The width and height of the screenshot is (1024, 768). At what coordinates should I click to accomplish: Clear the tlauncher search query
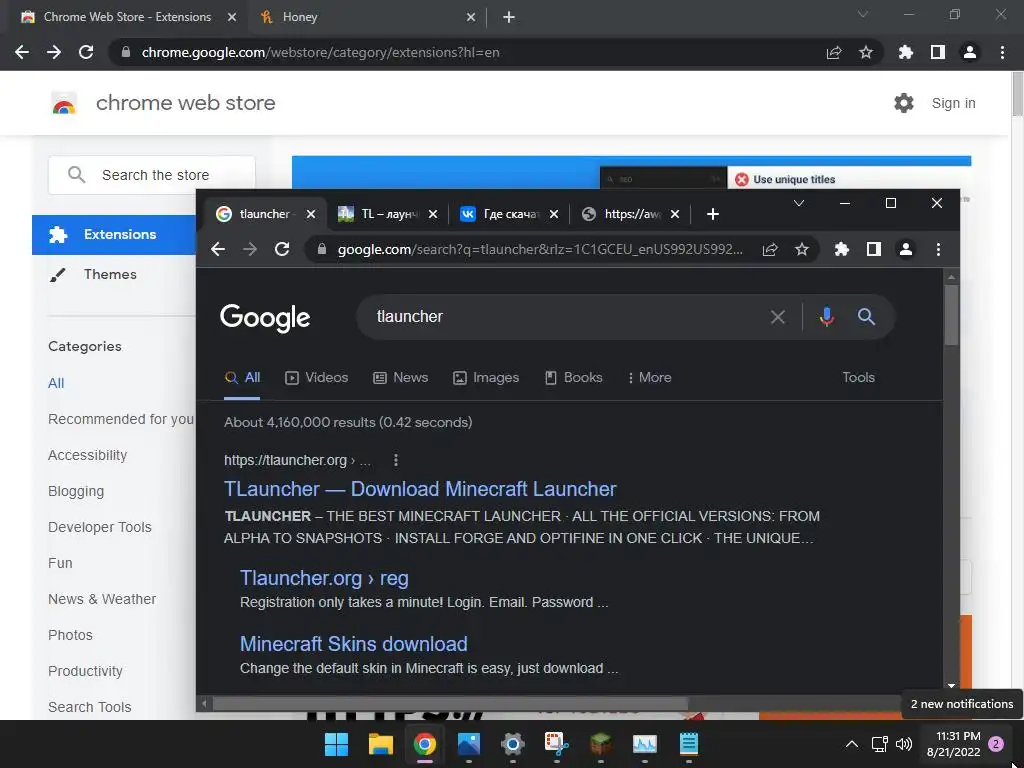click(778, 317)
